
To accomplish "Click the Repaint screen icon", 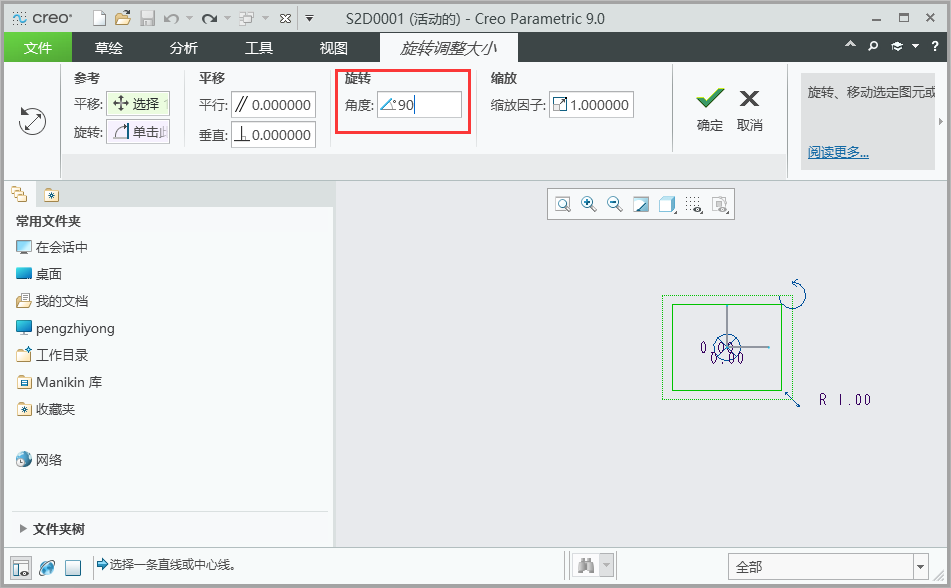I will pos(640,204).
